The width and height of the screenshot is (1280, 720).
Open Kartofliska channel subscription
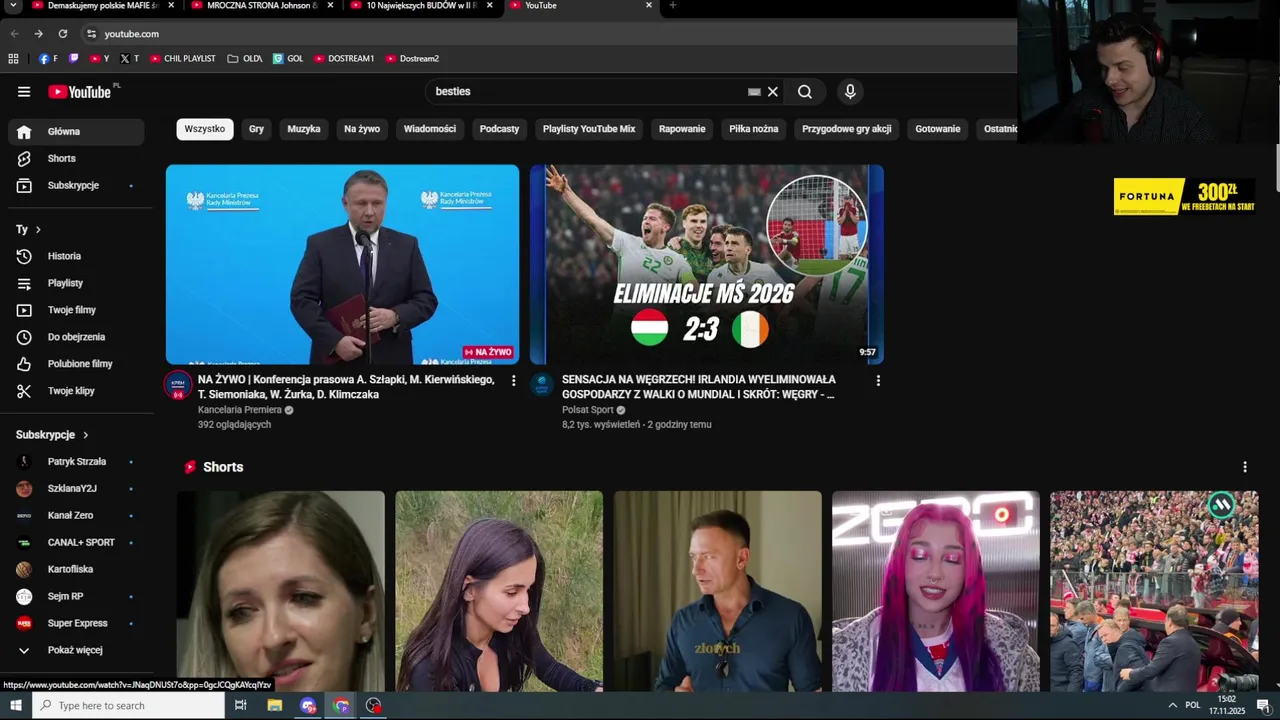[x=76, y=570]
